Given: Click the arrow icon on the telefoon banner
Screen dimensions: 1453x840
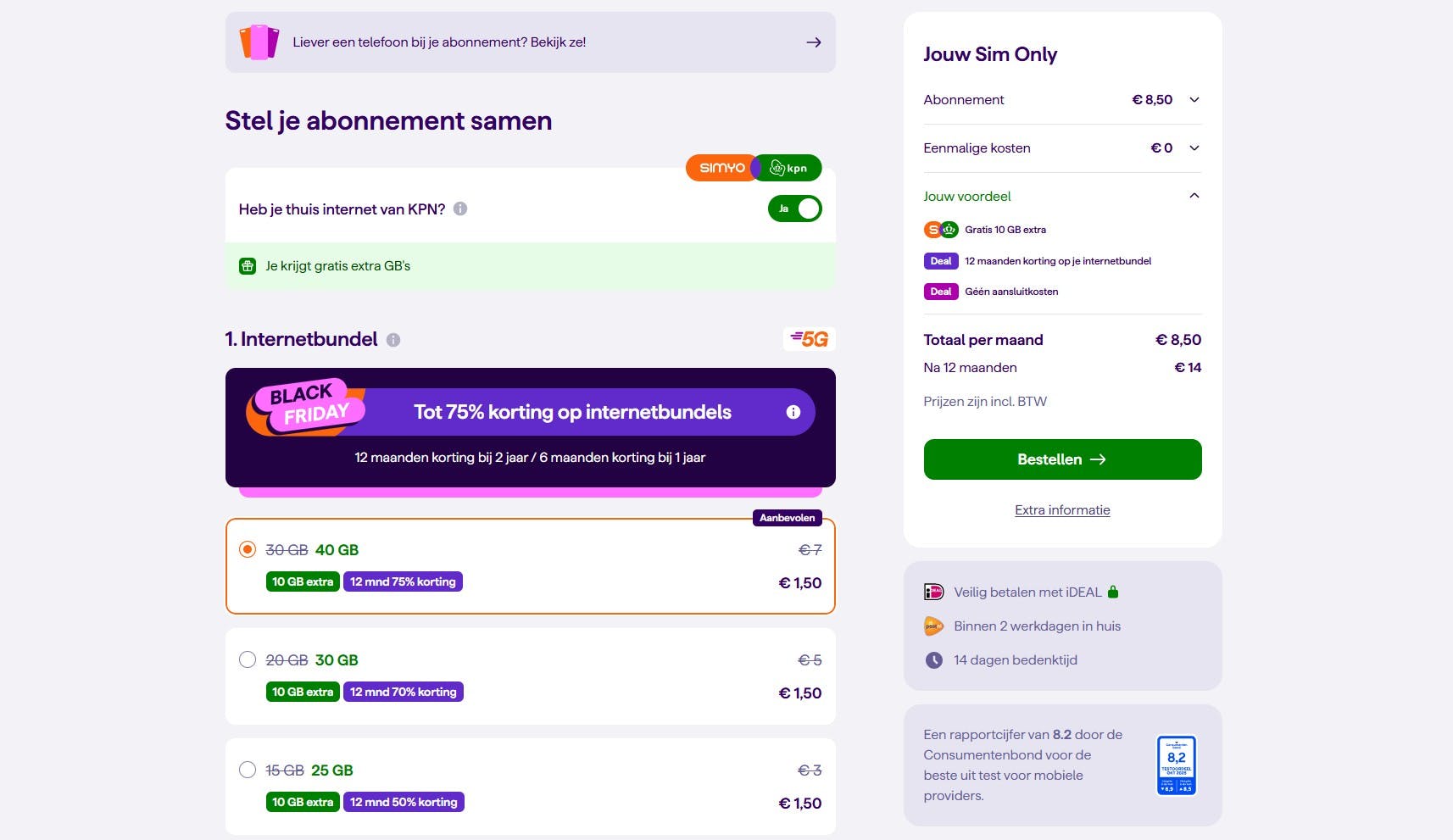Looking at the screenshot, I should point(814,42).
